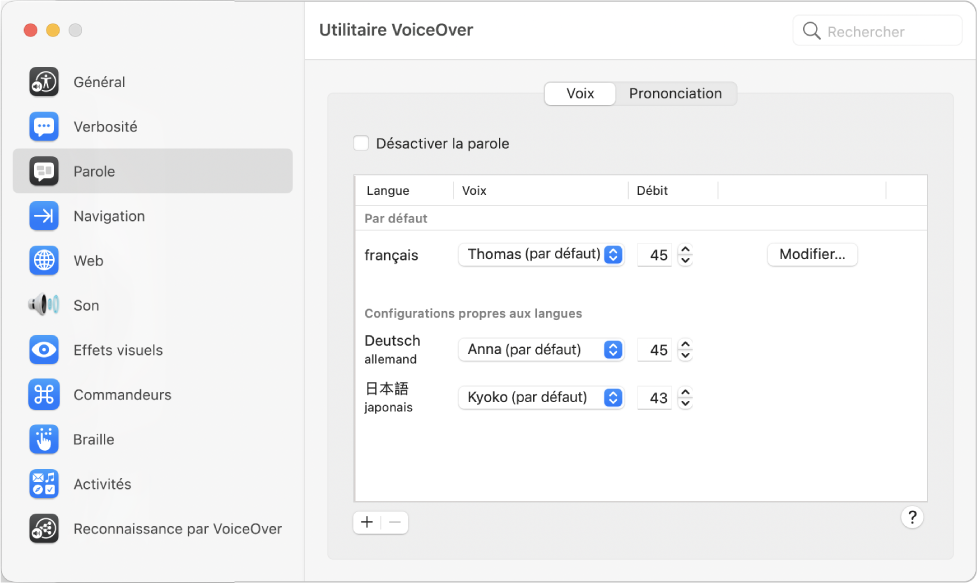Open the Activités icon
This screenshot has height=583, width=979.
44,484
